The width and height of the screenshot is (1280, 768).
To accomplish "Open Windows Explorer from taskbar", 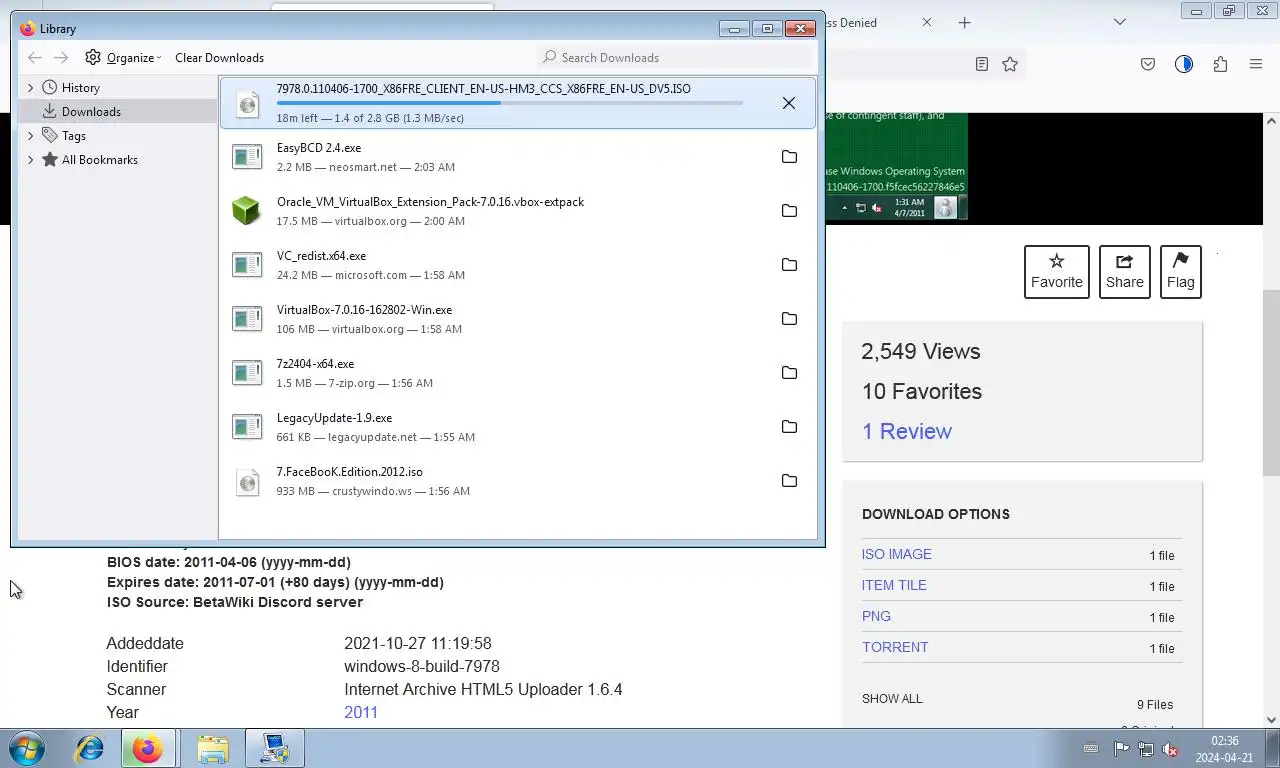I will coord(212,748).
